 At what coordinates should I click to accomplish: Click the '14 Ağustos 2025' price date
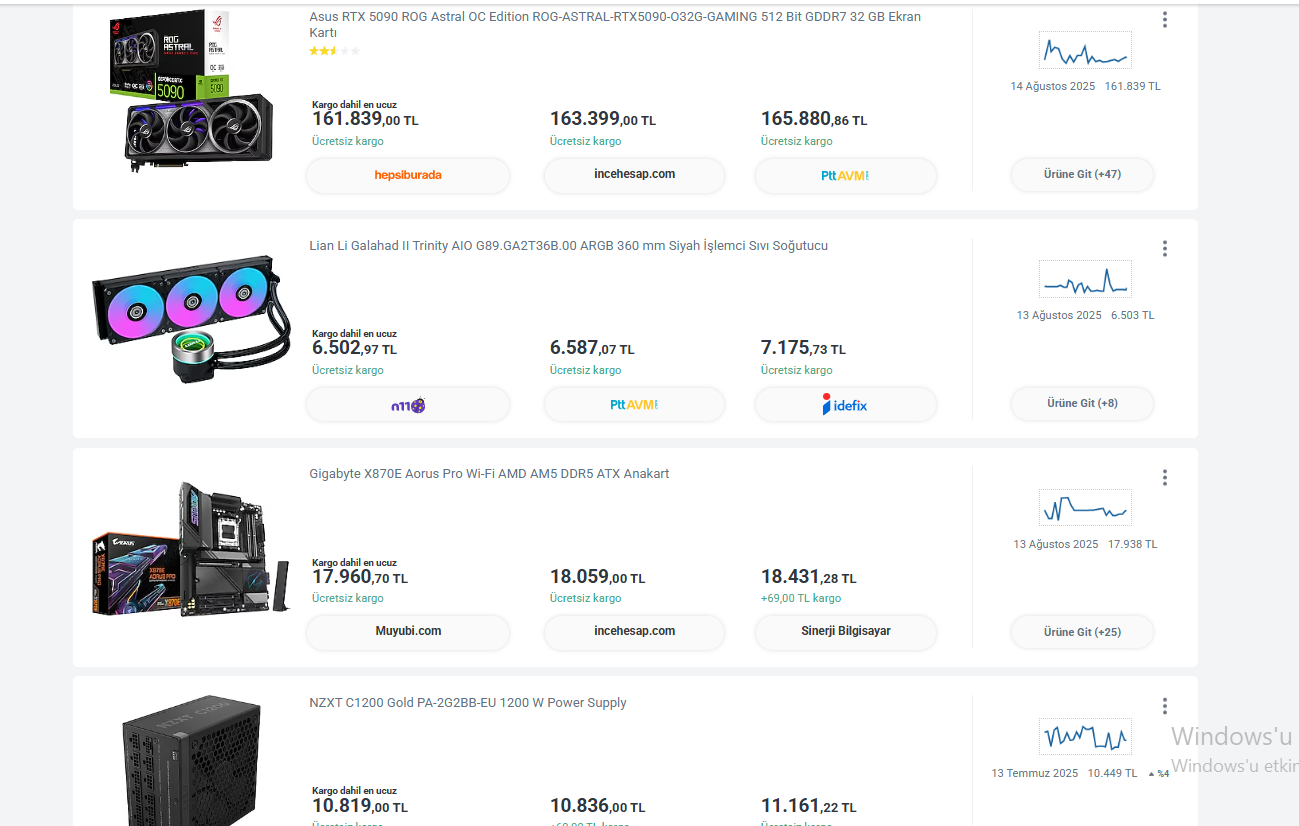coord(1053,87)
